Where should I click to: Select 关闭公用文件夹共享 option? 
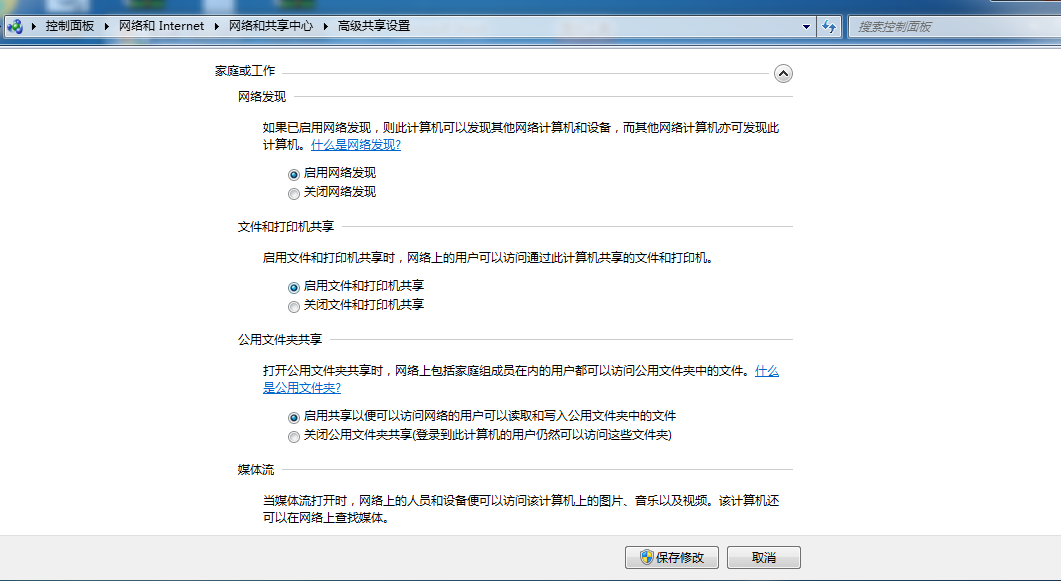[293, 436]
